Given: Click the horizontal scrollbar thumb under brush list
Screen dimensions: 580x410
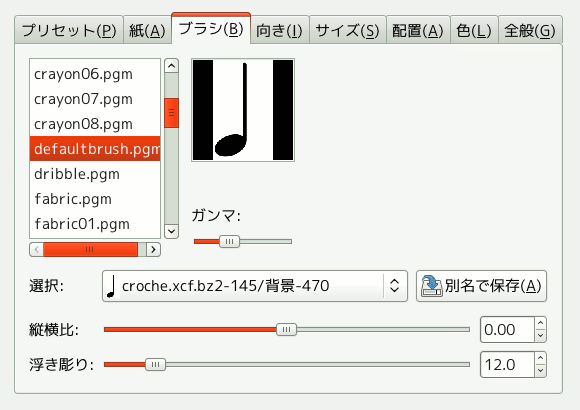Looking at the screenshot, I should point(90,249).
